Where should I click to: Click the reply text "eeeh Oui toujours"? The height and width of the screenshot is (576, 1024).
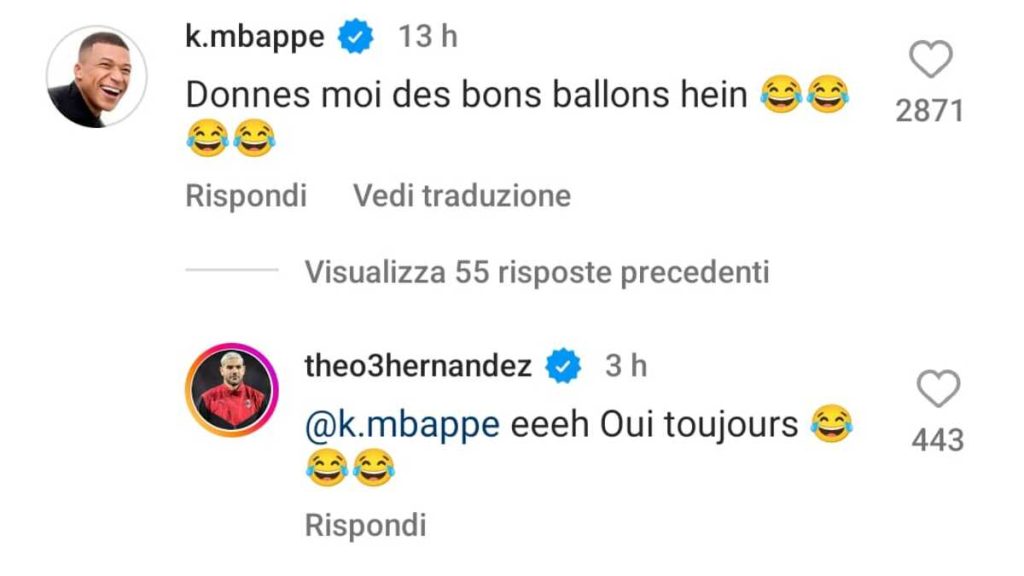click(x=654, y=425)
